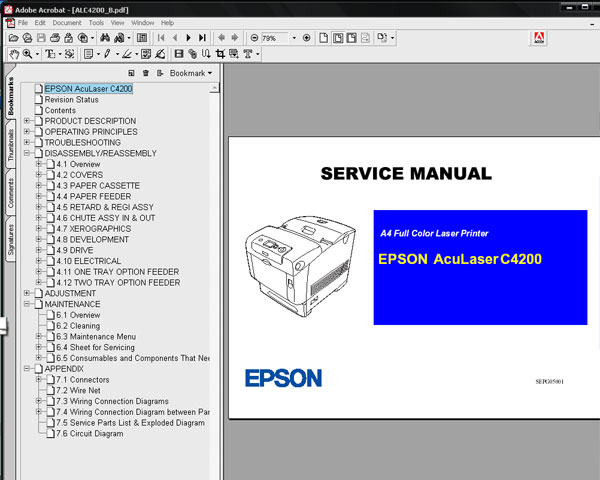
Task: Switch to the Comments side tab
Action: (11, 193)
